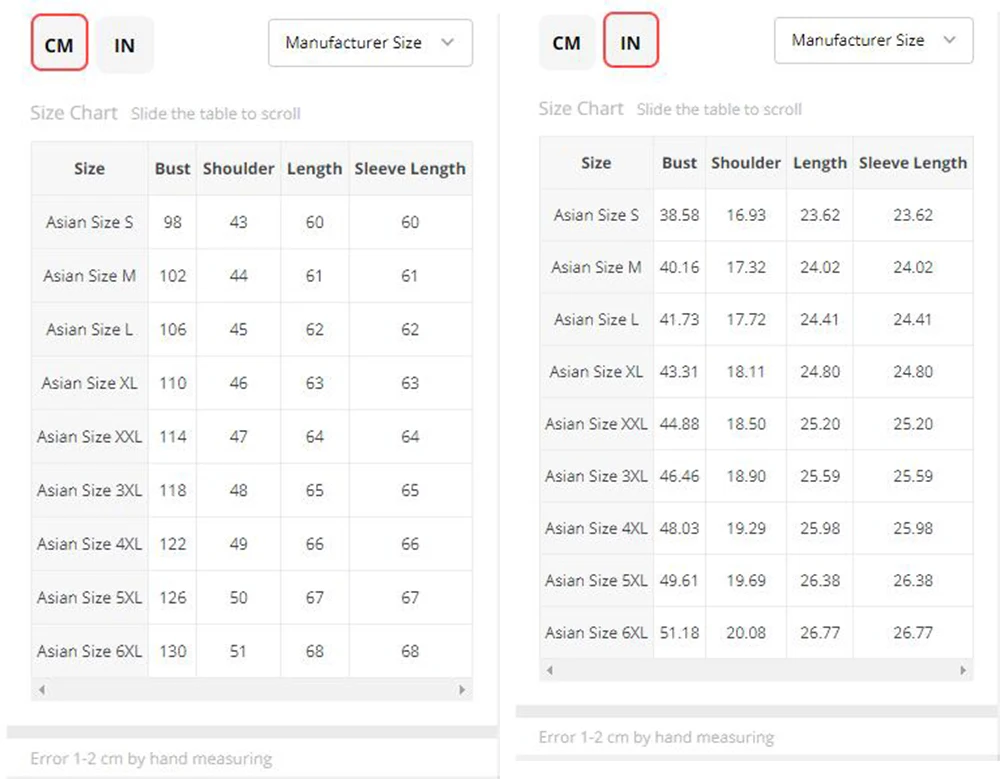Click the Bust column header in the centimeter table

[x=172, y=169]
